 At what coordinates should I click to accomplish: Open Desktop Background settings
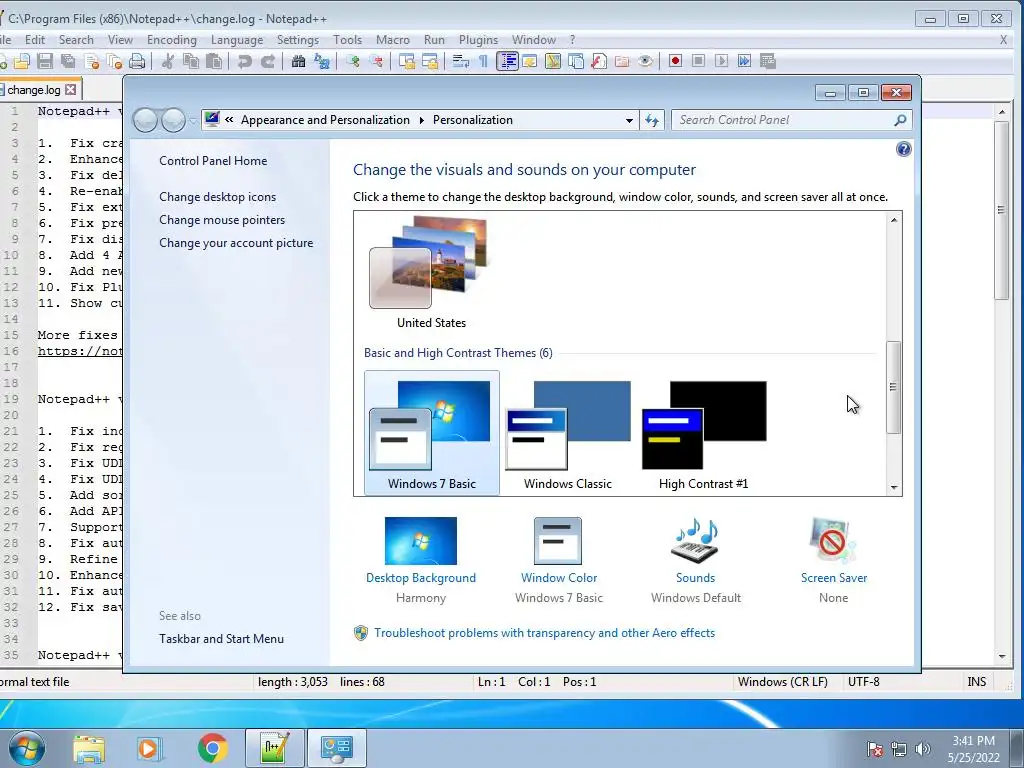[421, 560]
